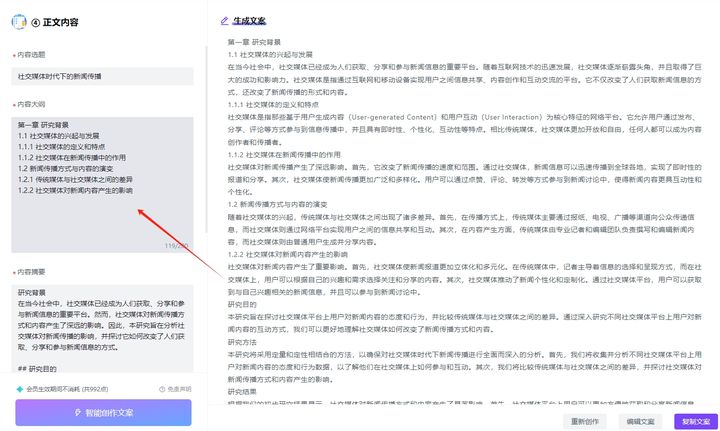Viewport: 720px width, 431px height.
Task: Click the 智能创作文案 generate button
Action: point(103,413)
